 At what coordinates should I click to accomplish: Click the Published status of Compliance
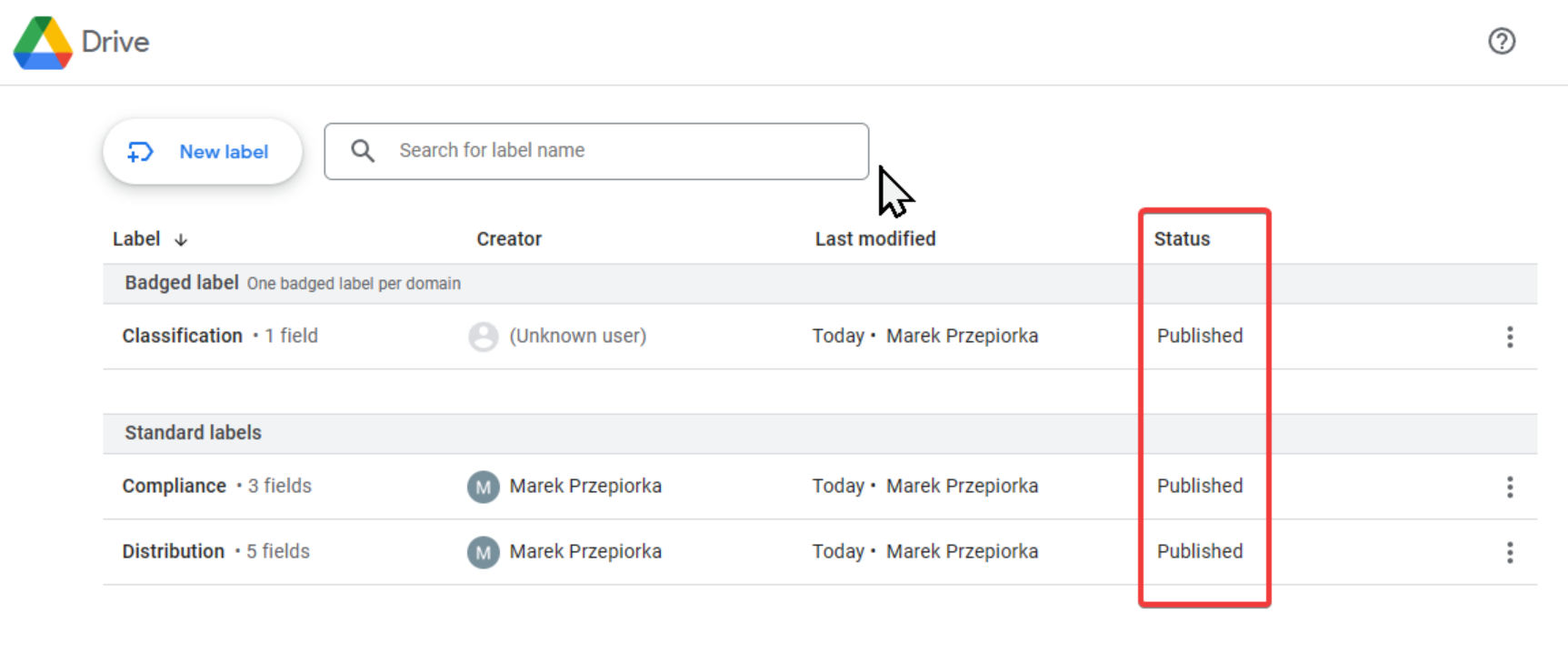tap(1199, 486)
